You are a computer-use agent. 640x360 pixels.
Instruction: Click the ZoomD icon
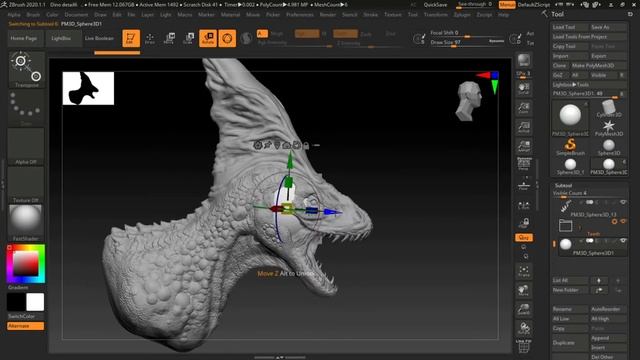[x=524, y=309]
